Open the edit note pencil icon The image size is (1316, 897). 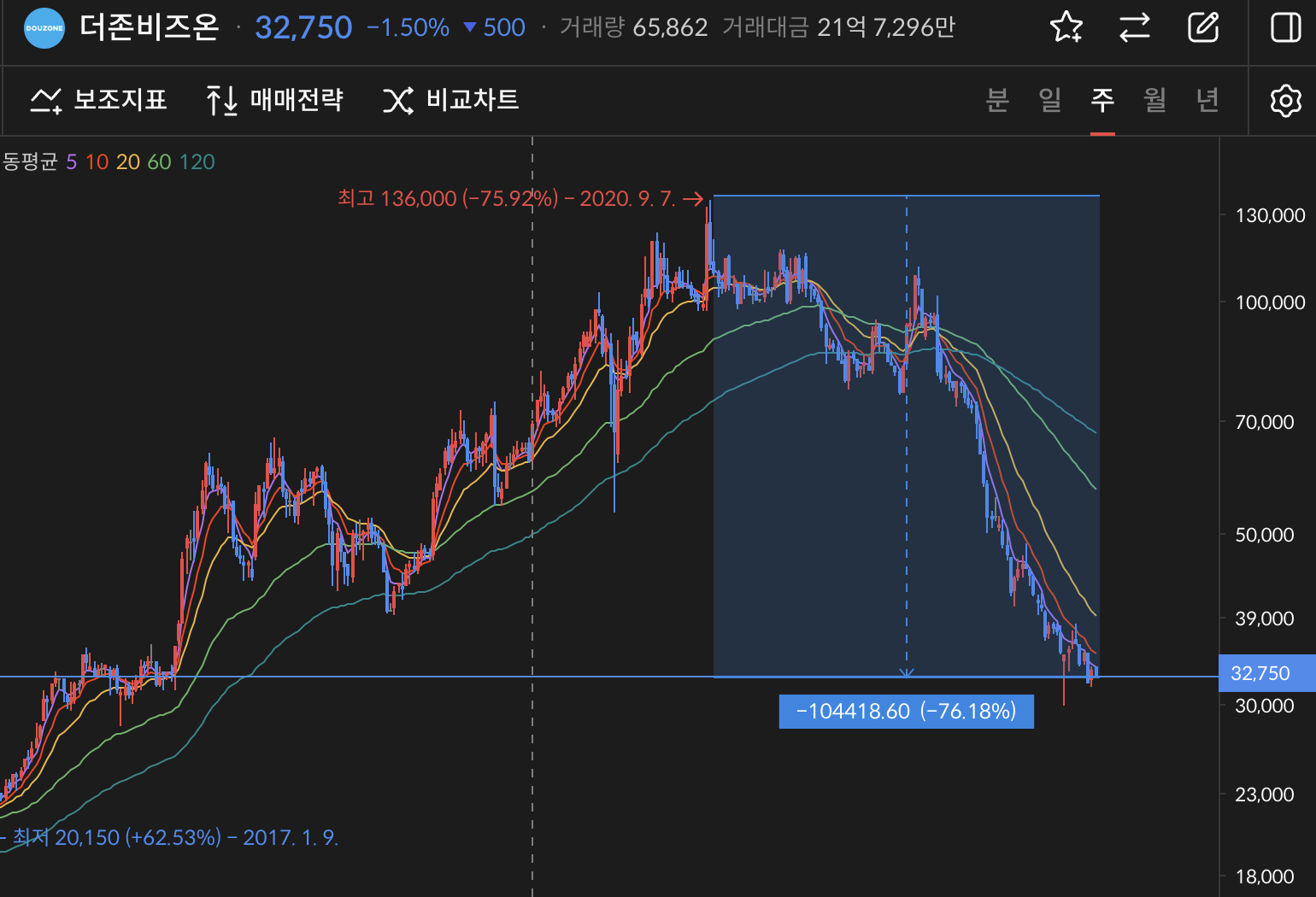[x=1203, y=27]
